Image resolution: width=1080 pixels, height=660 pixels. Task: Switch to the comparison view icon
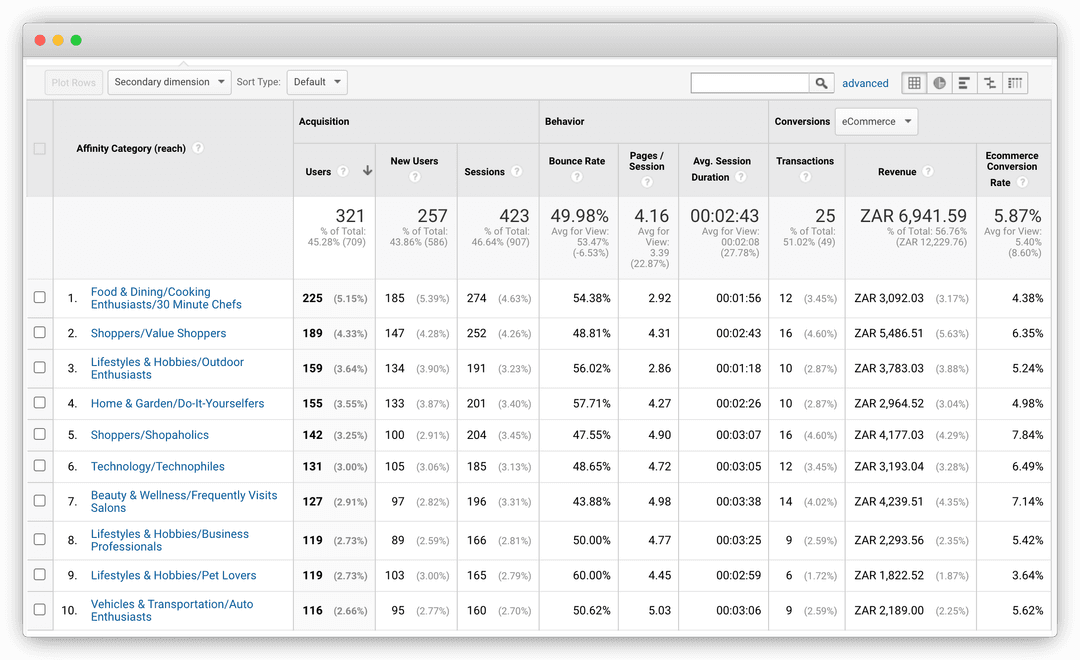click(990, 83)
